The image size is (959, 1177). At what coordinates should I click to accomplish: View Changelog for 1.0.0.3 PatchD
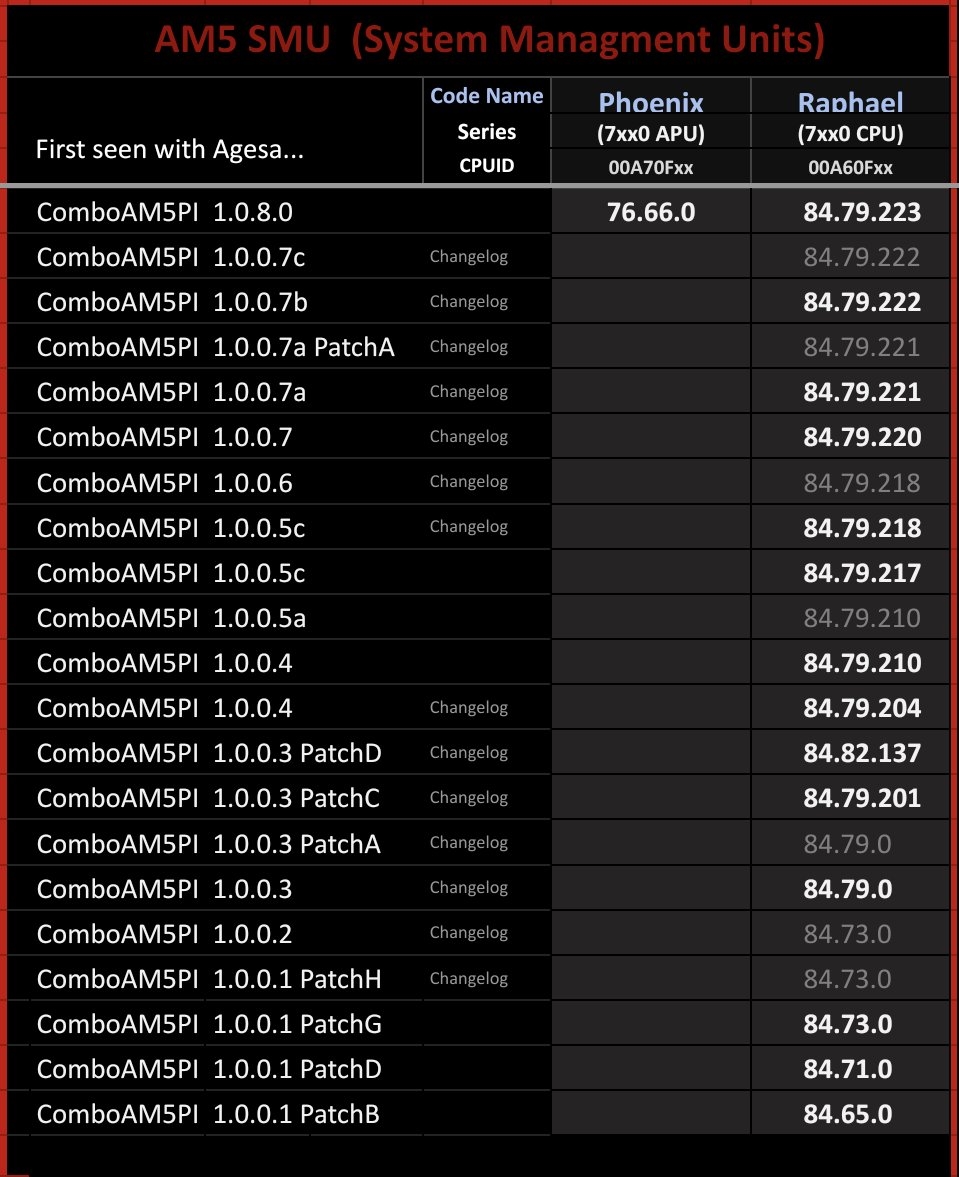click(x=468, y=753)
